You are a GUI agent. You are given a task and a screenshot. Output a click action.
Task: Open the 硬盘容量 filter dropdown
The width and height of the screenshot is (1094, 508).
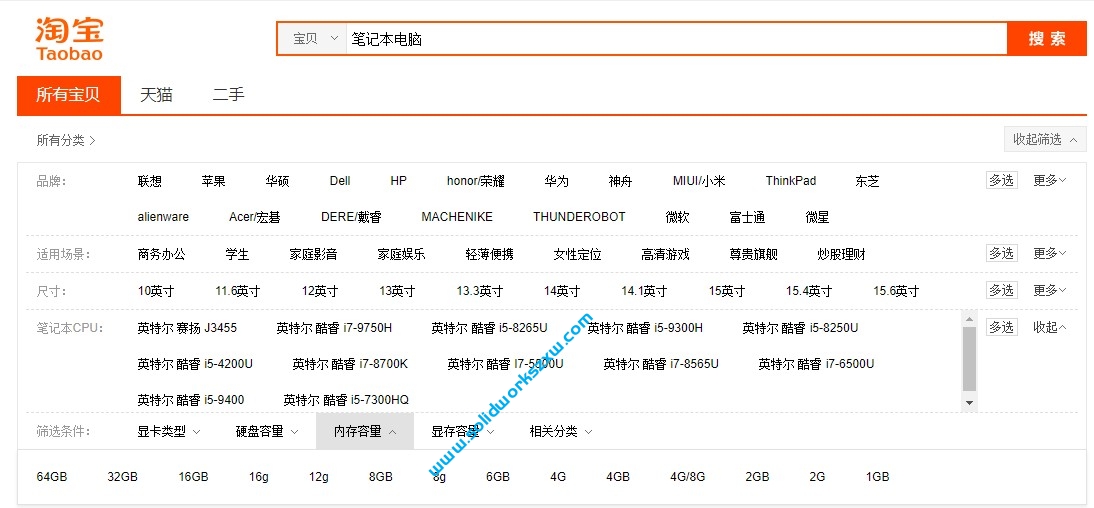click(x=267, y=432)
